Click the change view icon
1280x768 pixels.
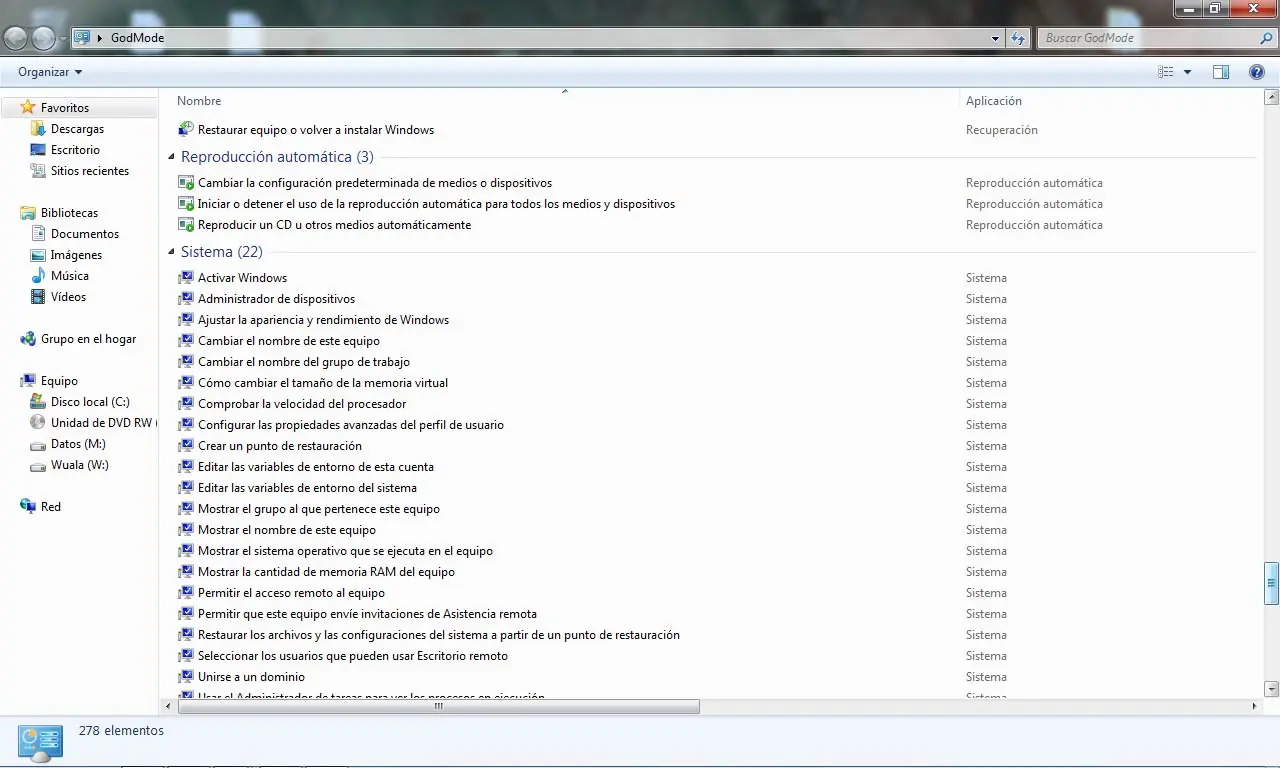pos(1166,72)
